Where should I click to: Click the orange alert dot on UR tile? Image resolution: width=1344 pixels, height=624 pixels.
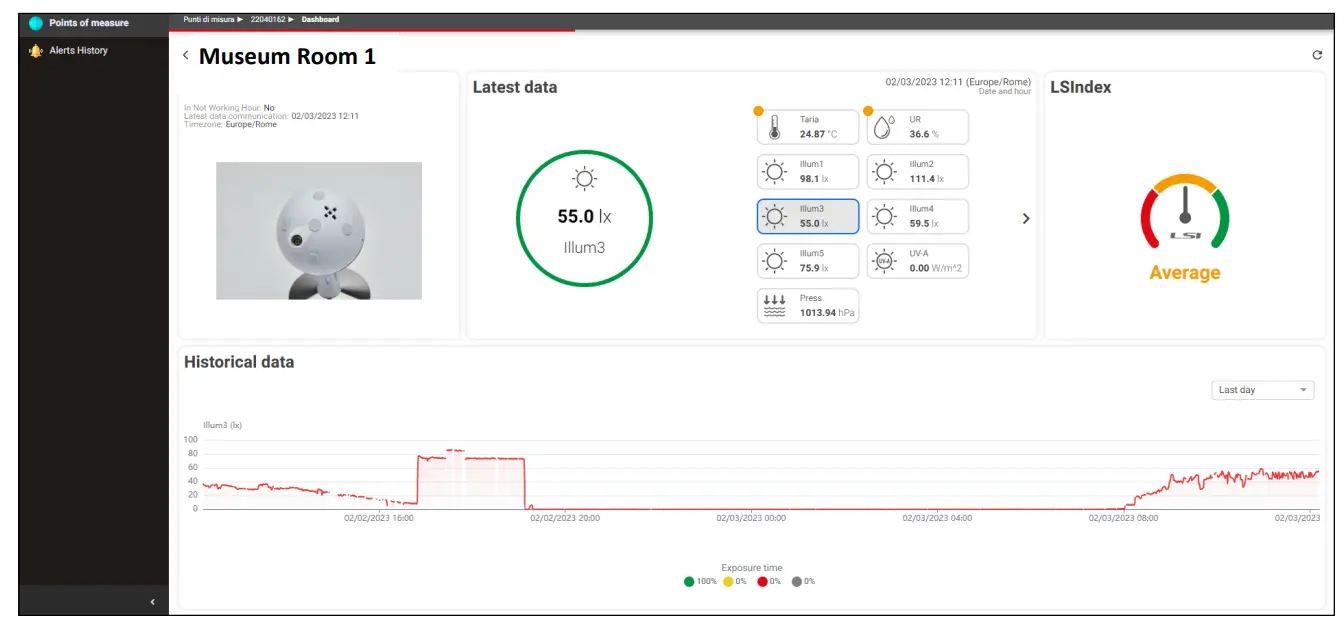click(868, 111)
